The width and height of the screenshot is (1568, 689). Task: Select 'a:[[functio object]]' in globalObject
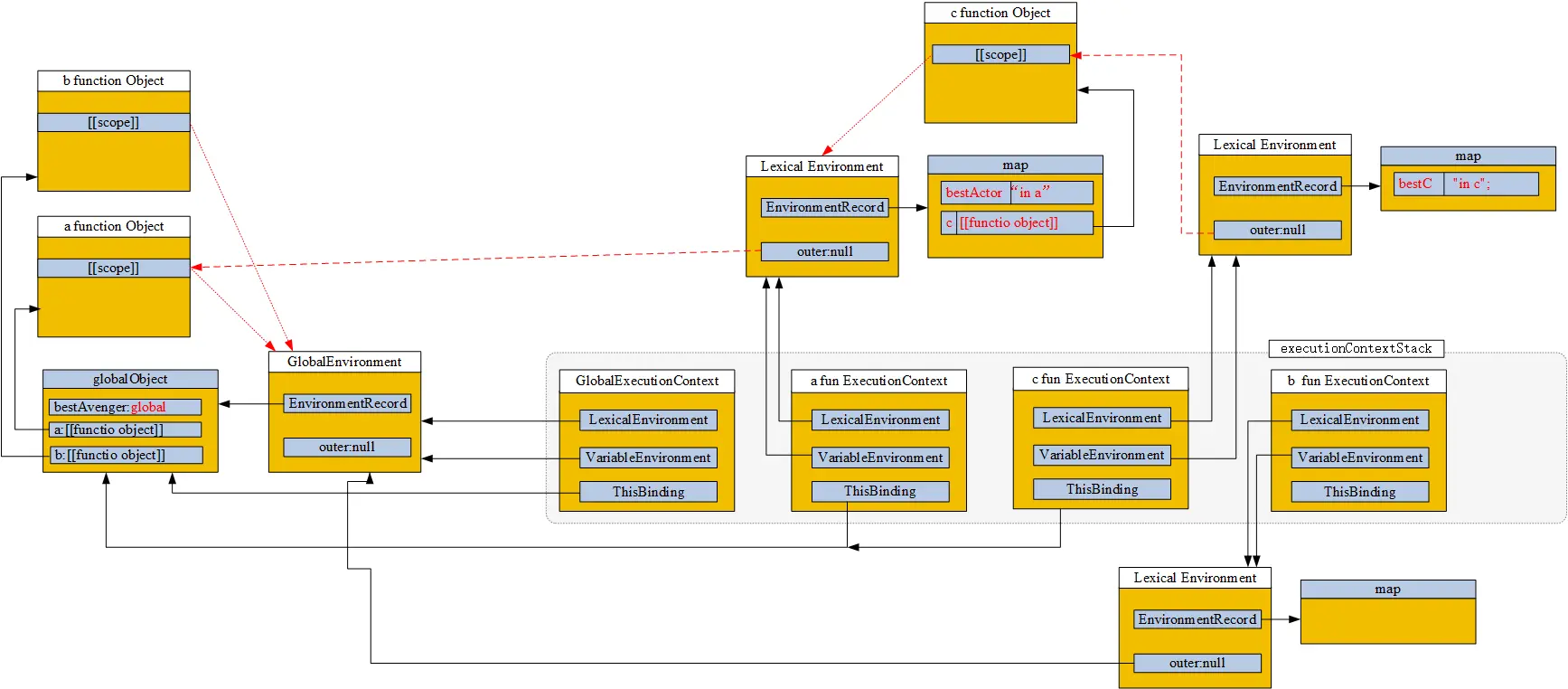tap(125, 429)
